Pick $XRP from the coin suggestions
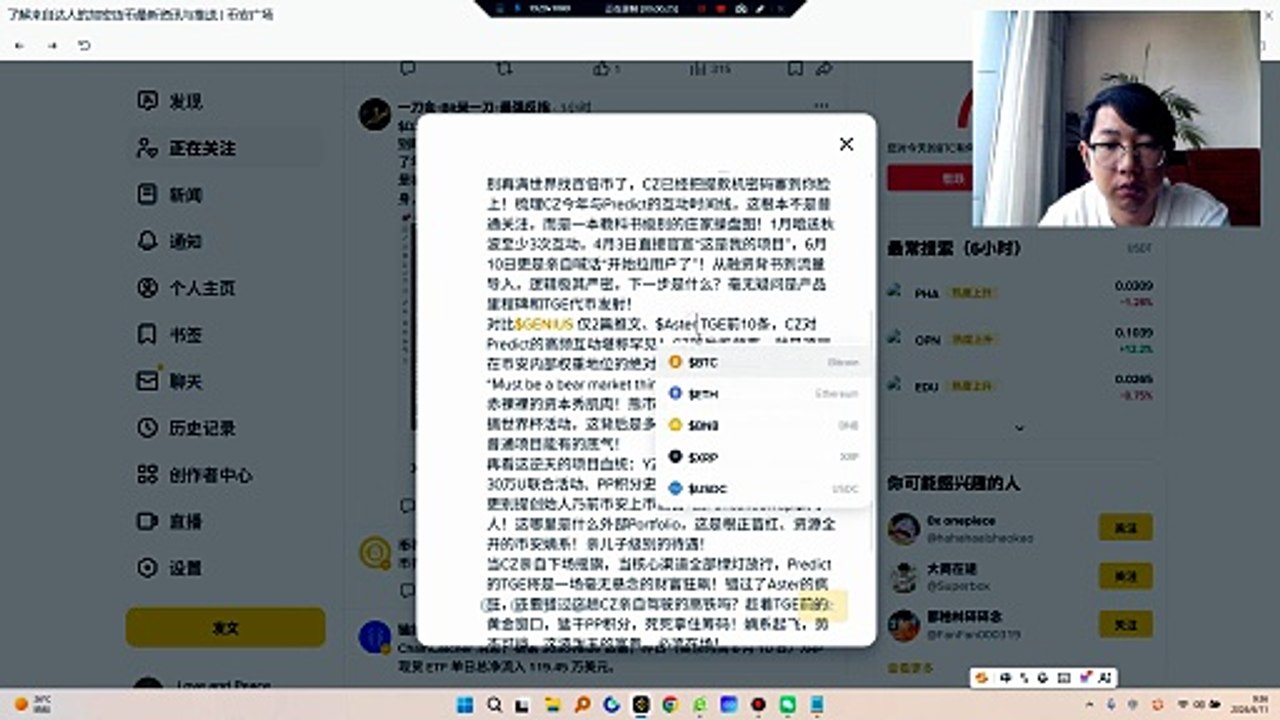The width and height of the screenshot is (1280, 720). click(765, 457)
